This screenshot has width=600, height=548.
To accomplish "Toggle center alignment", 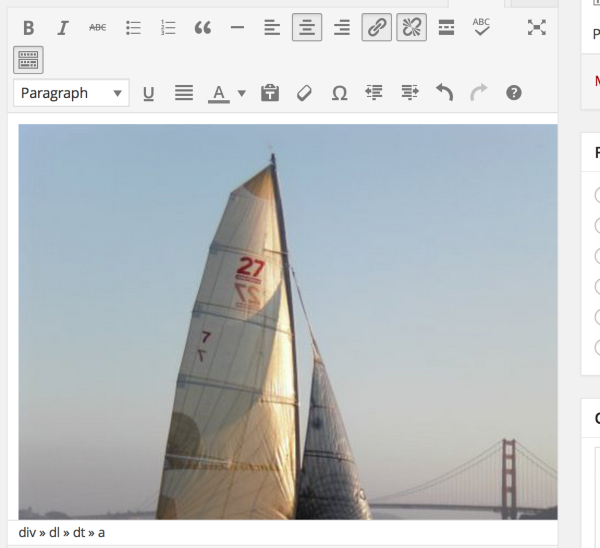I will [x=307, y=28].
